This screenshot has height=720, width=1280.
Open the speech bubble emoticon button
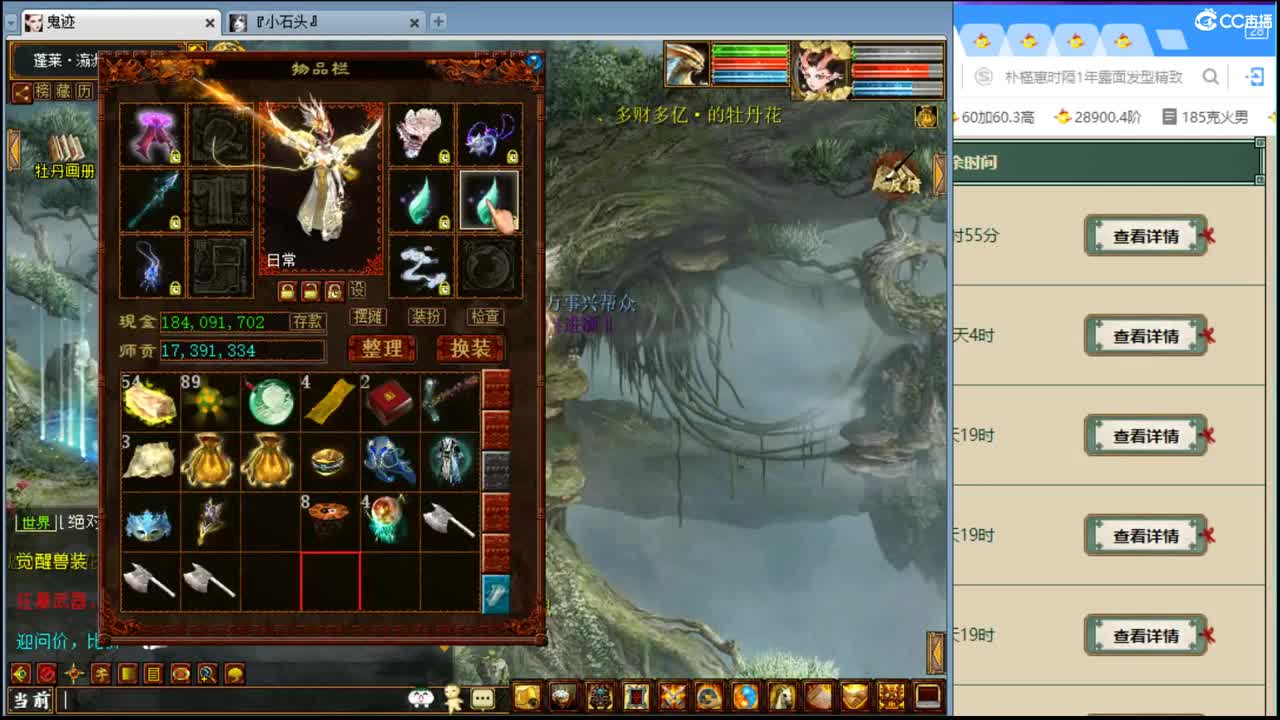click(483, 698)
